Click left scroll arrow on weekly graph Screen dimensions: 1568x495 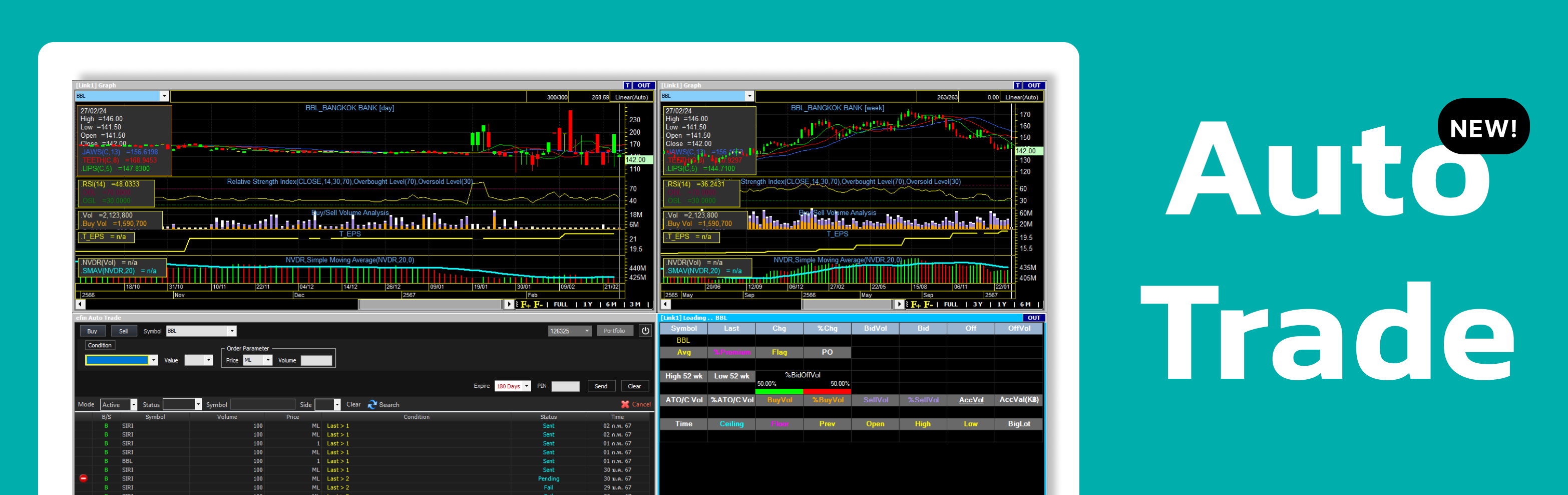[666, 304]
